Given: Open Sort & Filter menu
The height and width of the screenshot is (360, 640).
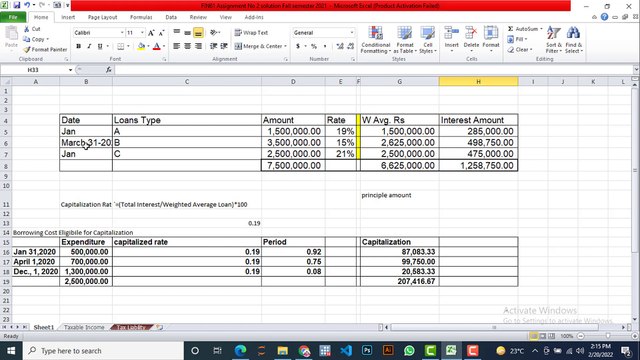Looking at the screenshot, I should pyautogui.click(x=554, y=40).
